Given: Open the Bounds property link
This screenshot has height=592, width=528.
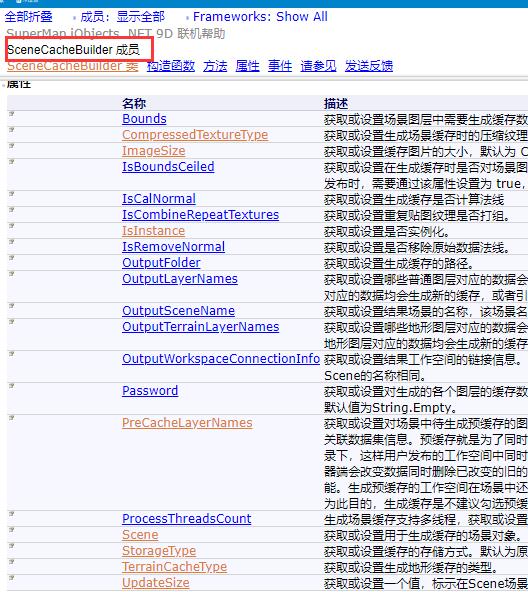Looking at the screenshot, I should 144,119.
